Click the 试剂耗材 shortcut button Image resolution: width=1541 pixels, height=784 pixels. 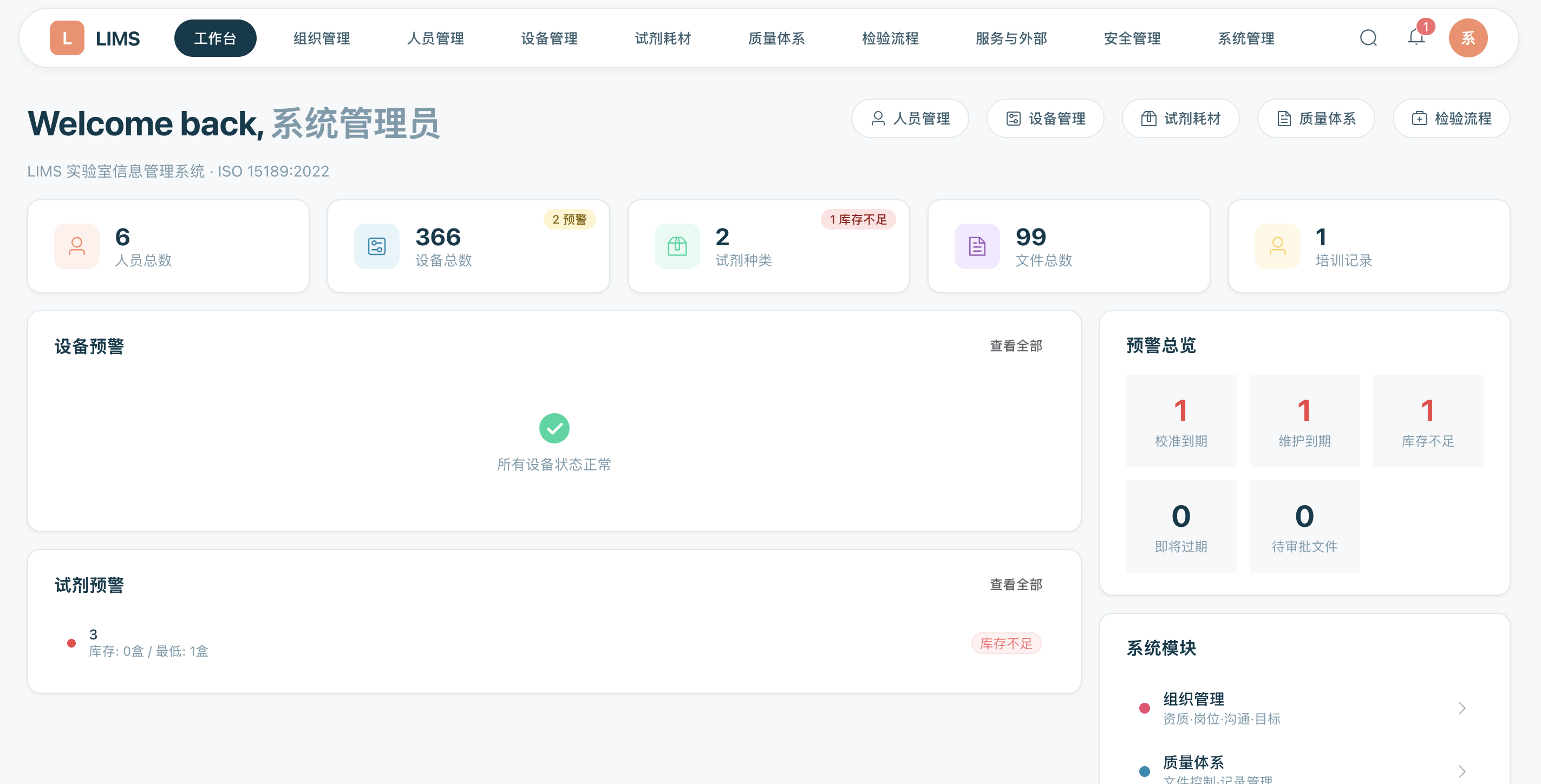tap(1180, 119)
